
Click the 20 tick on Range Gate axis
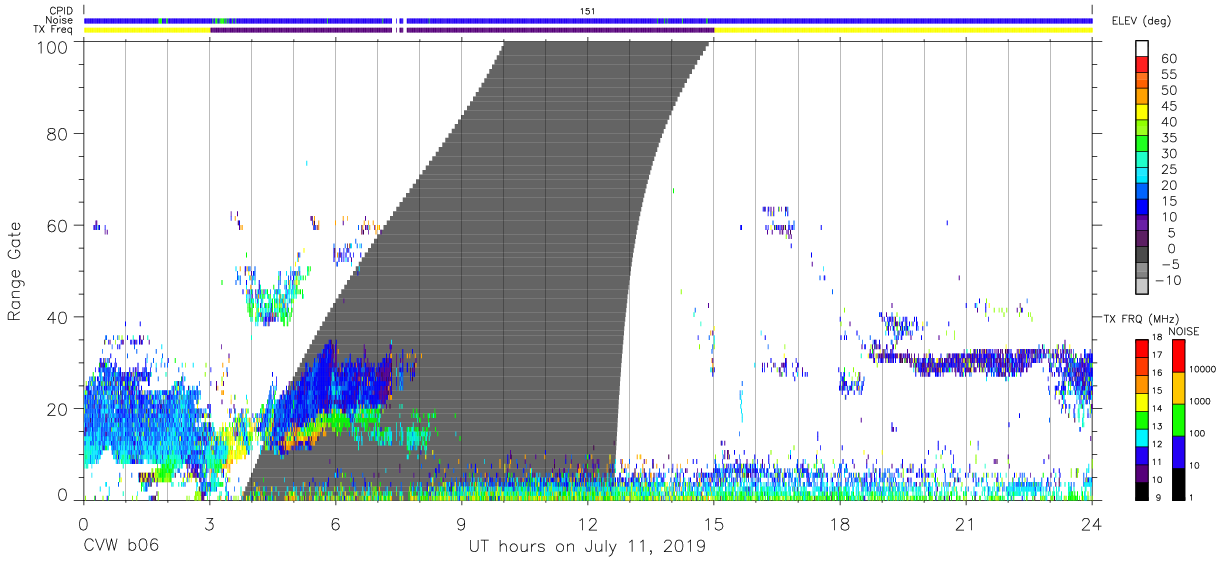coord(58,409)
